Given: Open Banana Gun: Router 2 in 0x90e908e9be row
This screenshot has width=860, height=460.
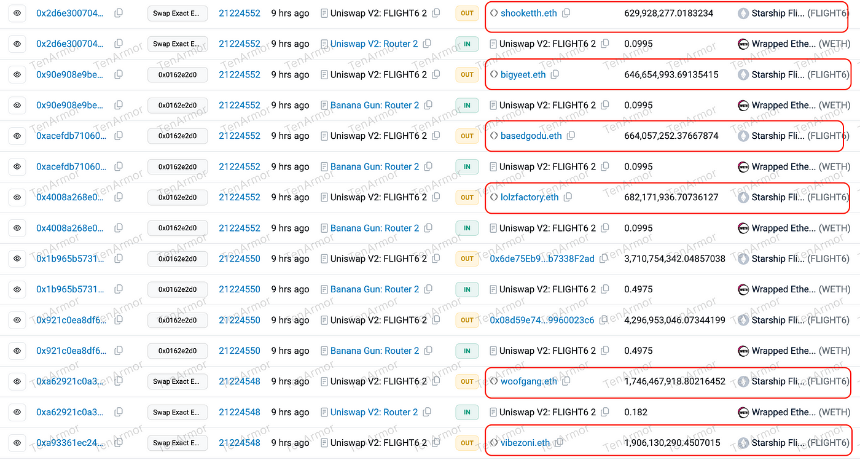Looking at the screenshot, I should click(375, 105).
